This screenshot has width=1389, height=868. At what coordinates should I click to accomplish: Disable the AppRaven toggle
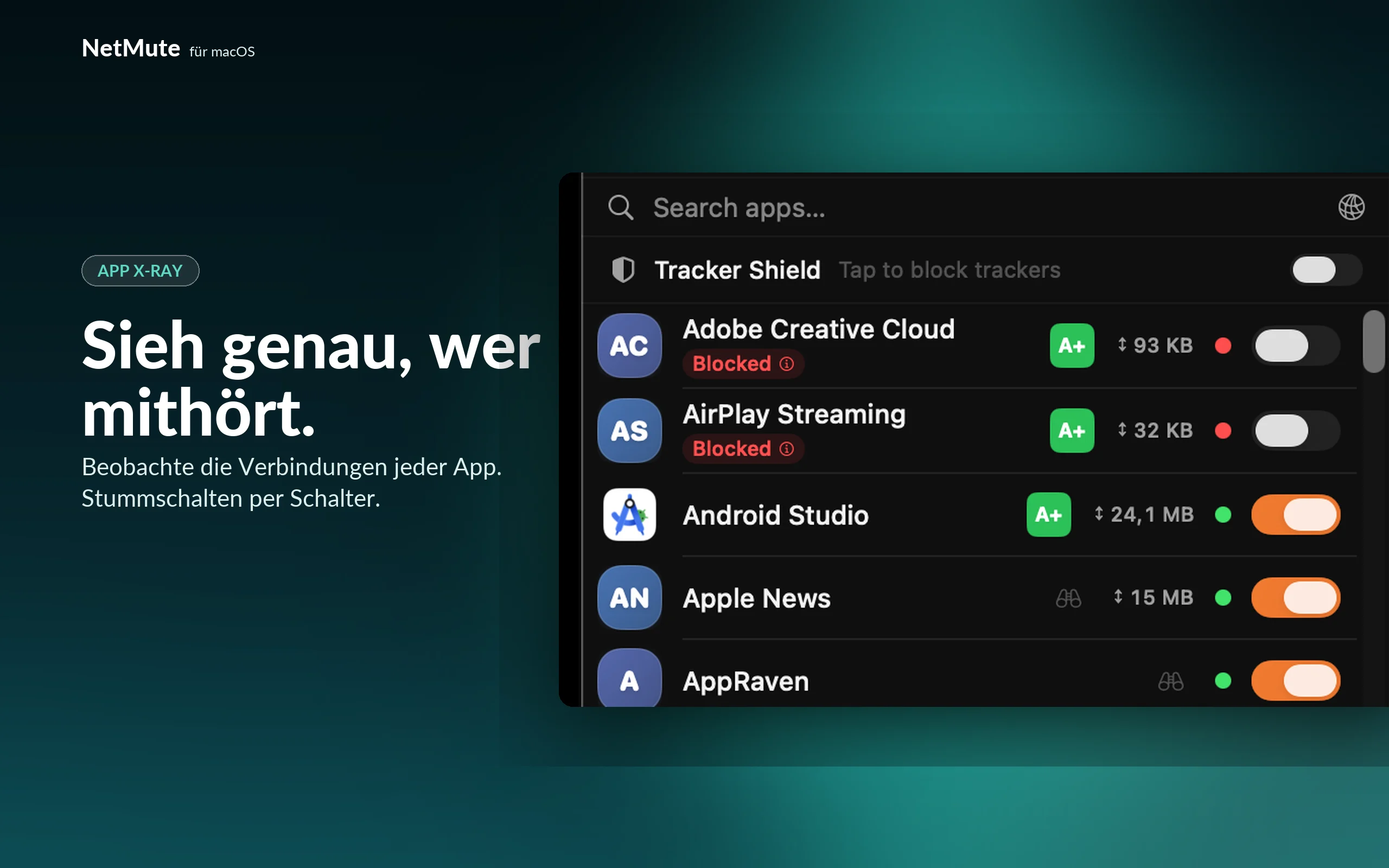(x=1296, y=681)
